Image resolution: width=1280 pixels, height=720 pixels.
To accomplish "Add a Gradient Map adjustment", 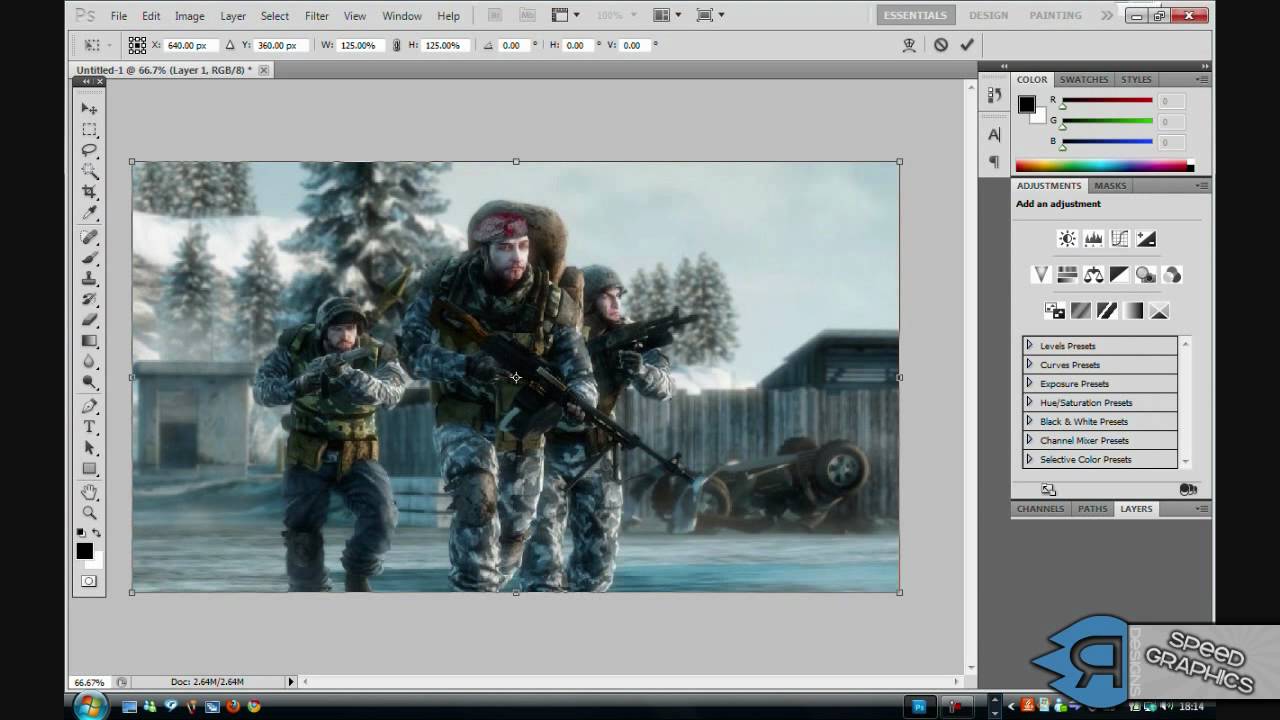I will pos(1133,311).
